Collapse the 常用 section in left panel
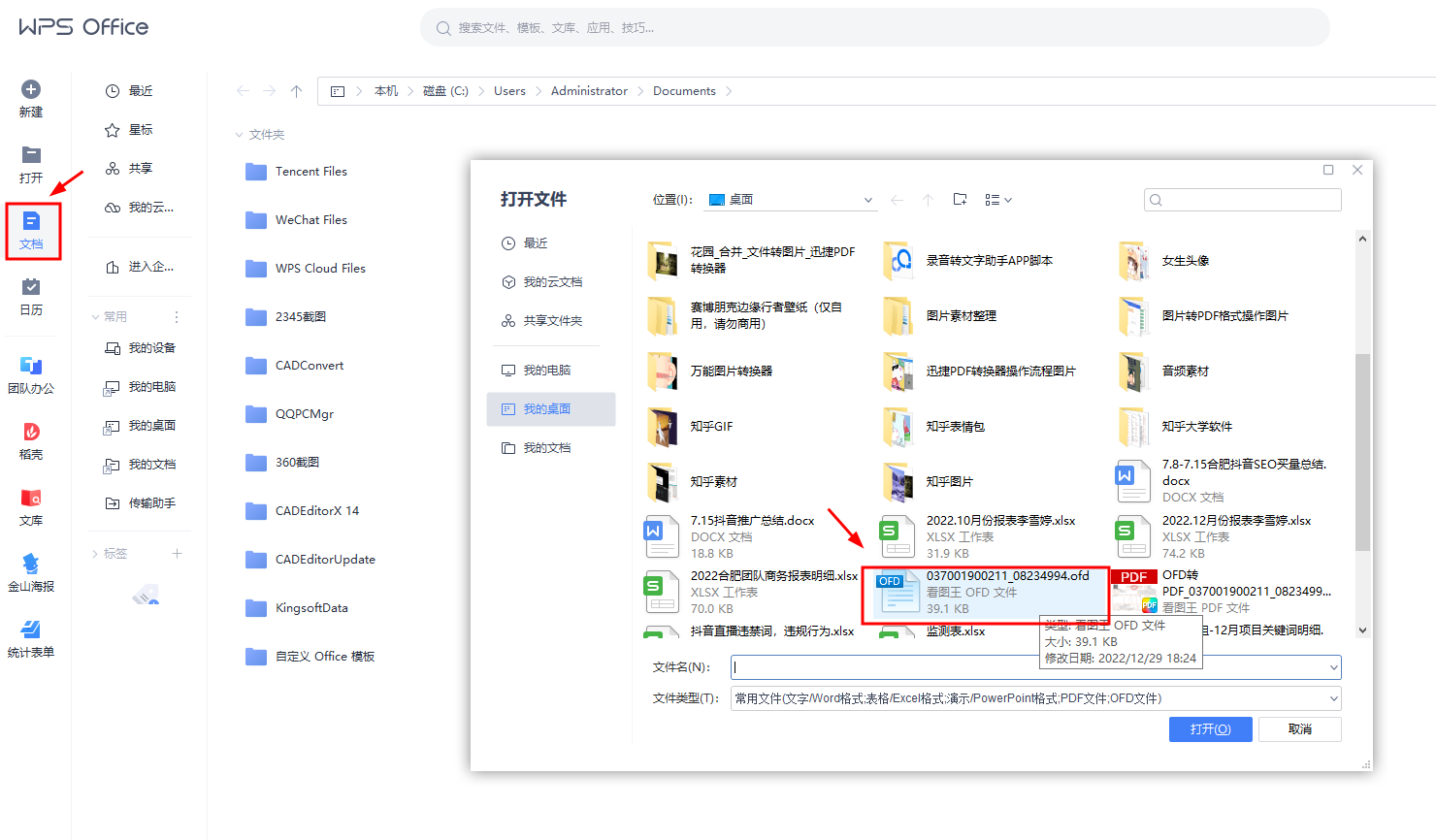 coord(100,316)
